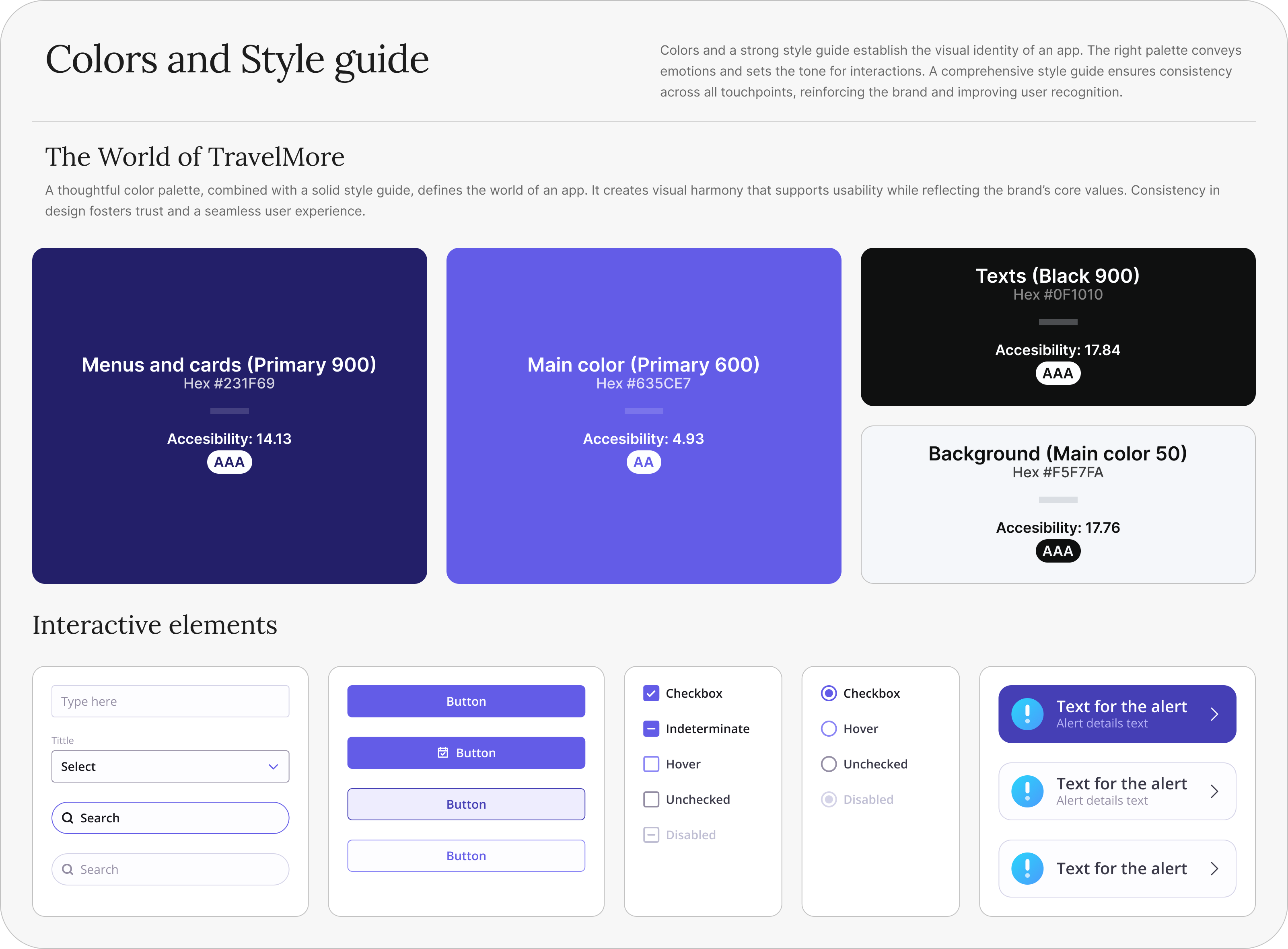The image size is (1288, 949).
Task: Click the light lavender filled Button
Action: coord(466,804)
